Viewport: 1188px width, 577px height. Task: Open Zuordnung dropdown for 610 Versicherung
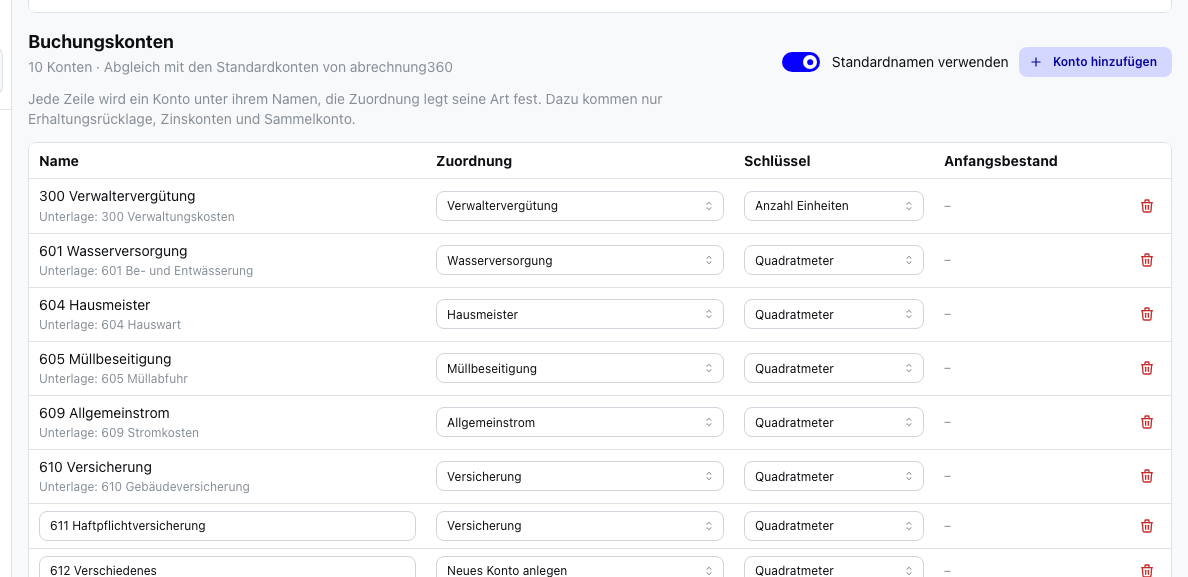click(580, 477)
